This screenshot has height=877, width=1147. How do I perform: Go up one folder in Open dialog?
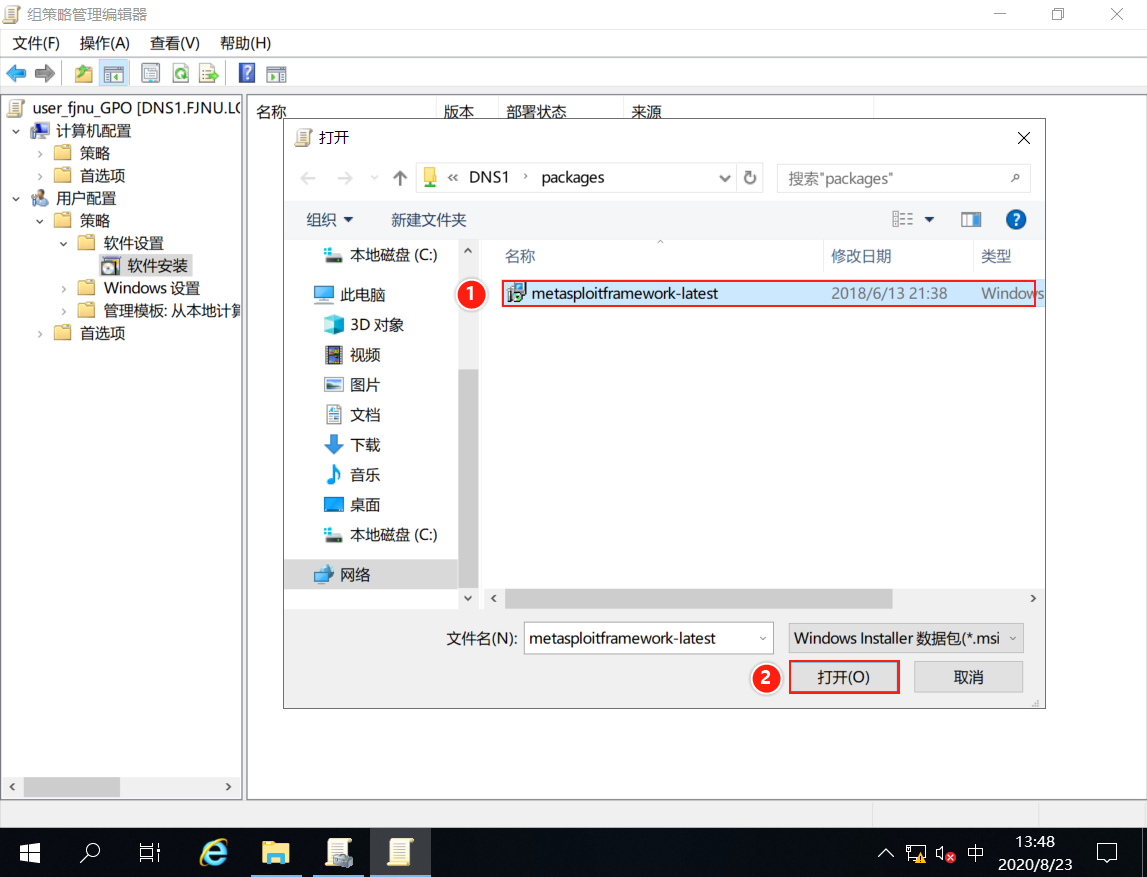click(x=399, y=178)
